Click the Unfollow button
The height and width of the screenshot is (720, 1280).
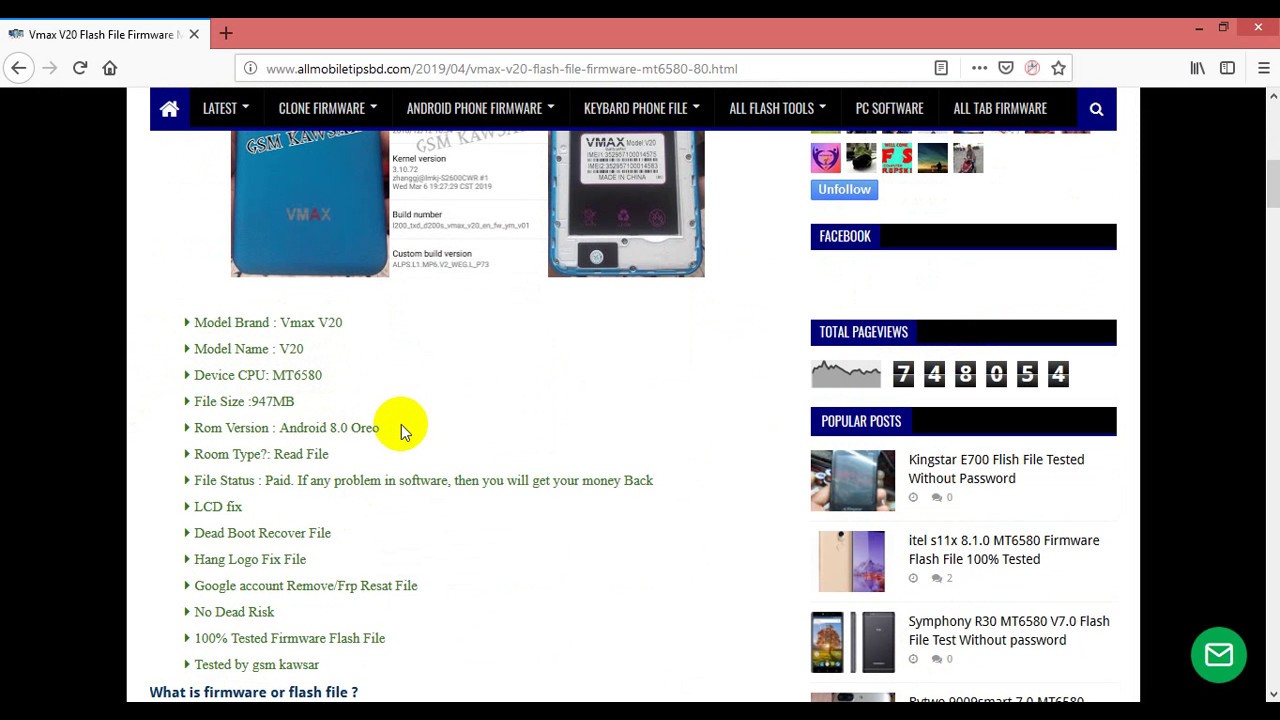click(844, 189)
